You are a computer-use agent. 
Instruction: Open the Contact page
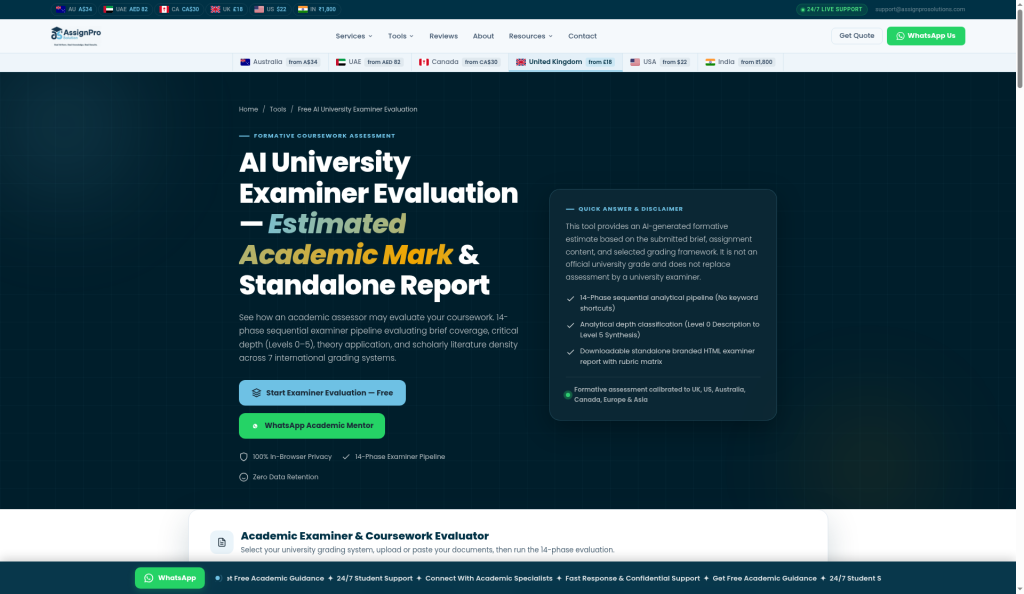(x=583, y=36)
